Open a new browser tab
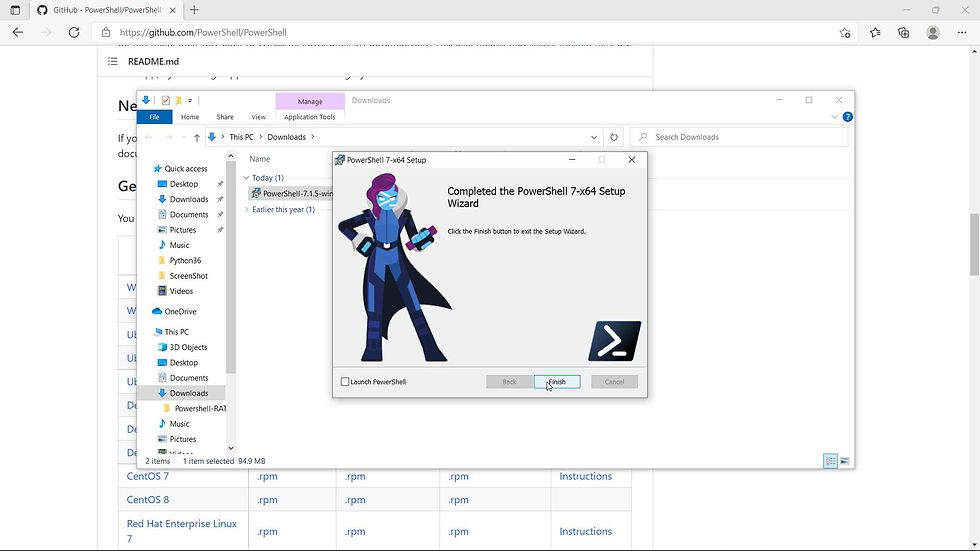Image resolution: width=980 pixels, height=551 pixels. [x=194, y=10]
